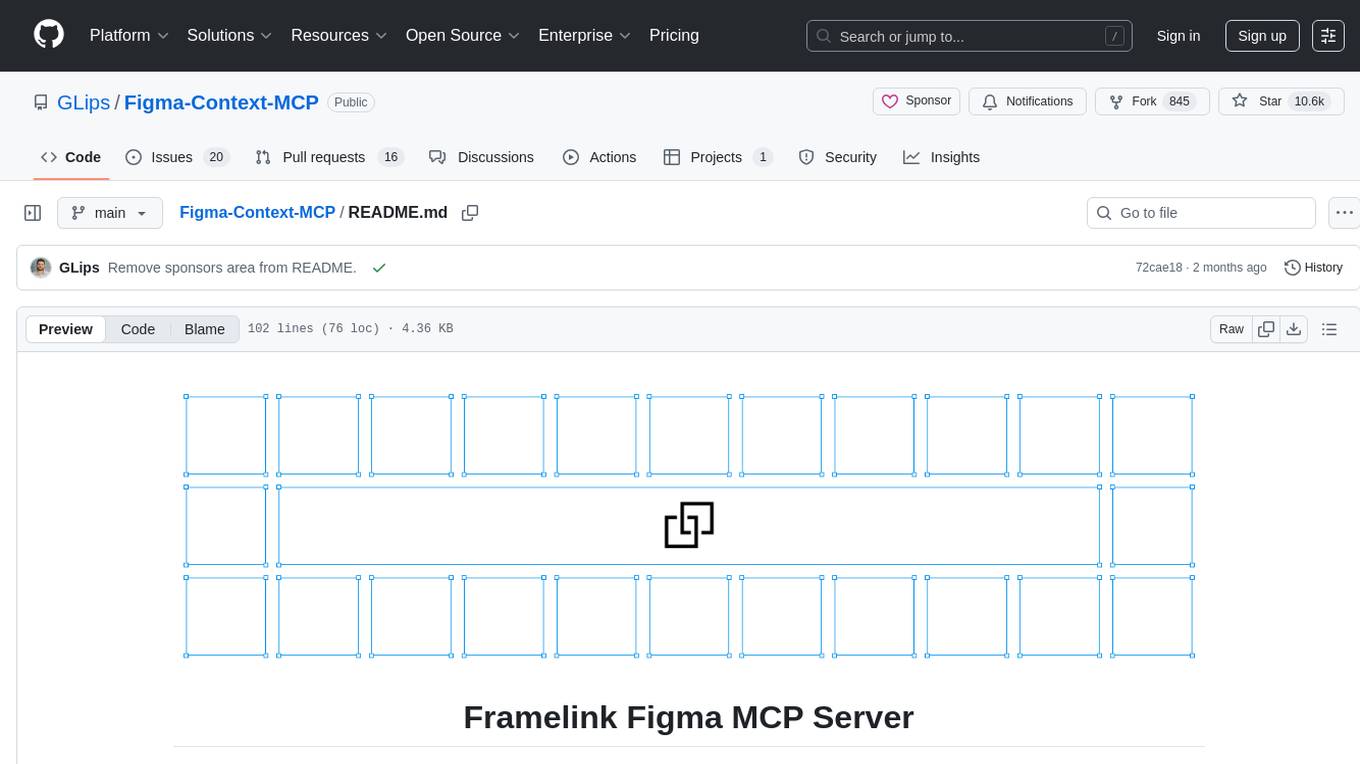
Task: View the commit check status checkmark
Action: 379,268
